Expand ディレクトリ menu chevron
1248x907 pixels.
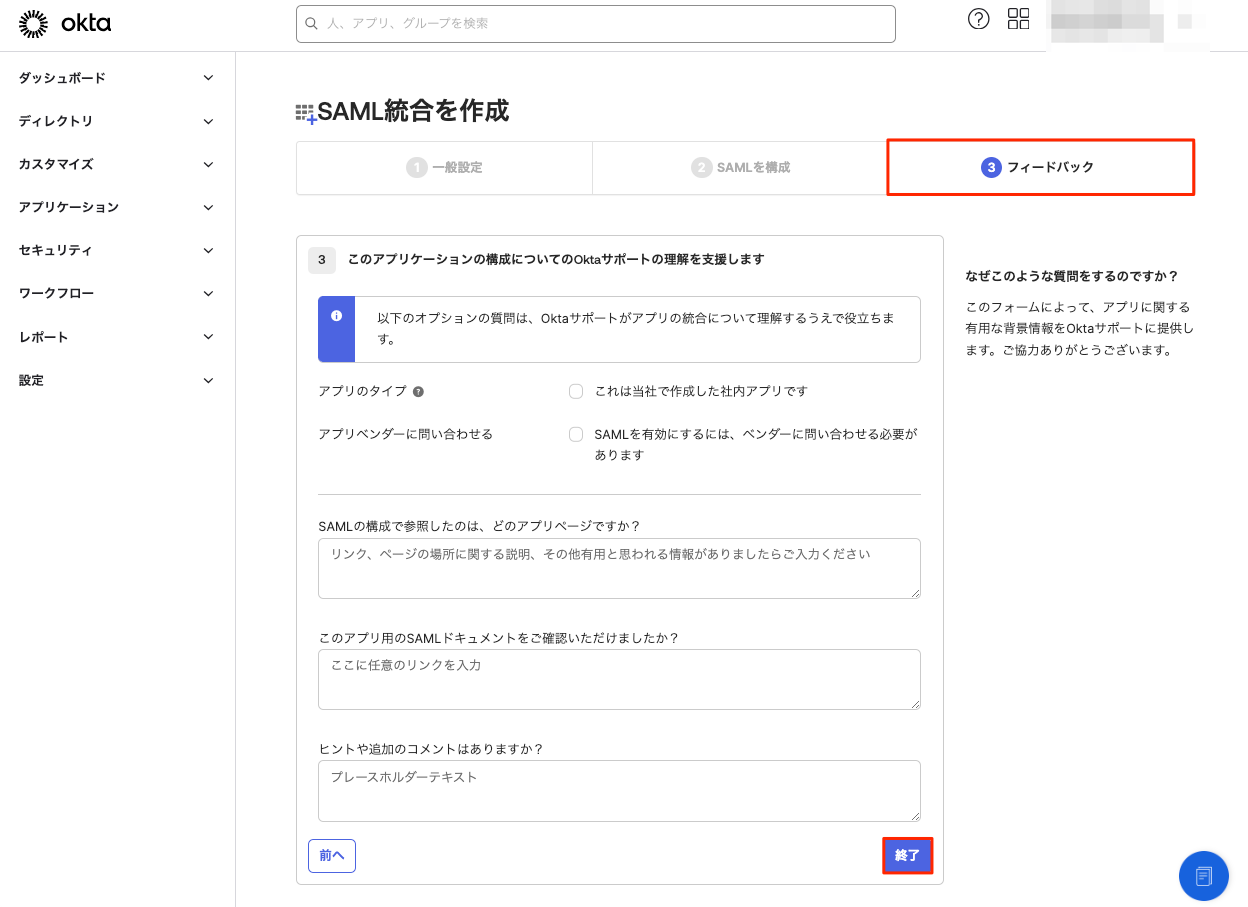click(x=208, y=121)
